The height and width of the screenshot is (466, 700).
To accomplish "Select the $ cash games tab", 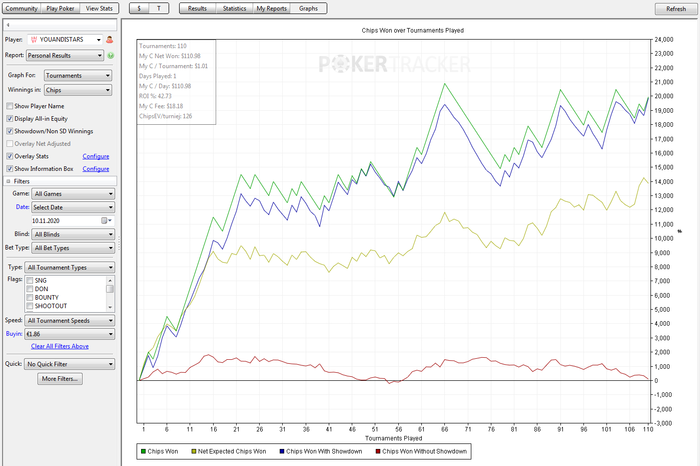I will pos(139,8).
